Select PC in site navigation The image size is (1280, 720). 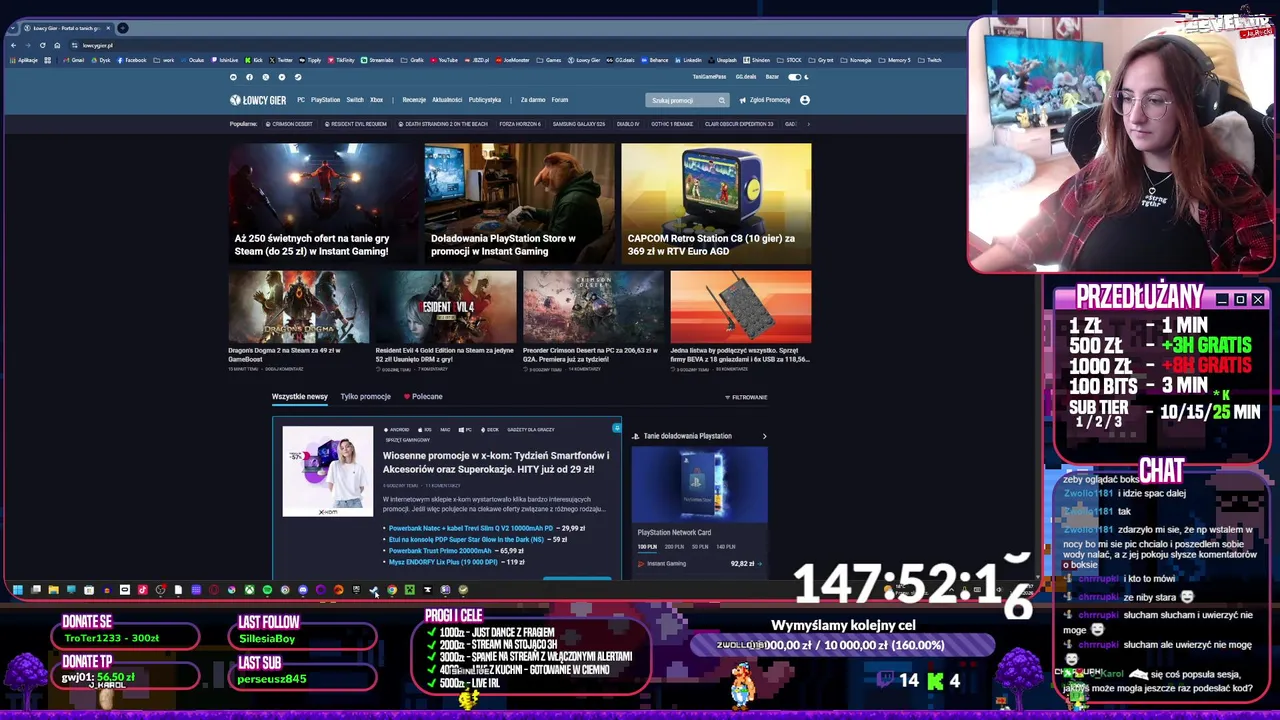[301, 100]
